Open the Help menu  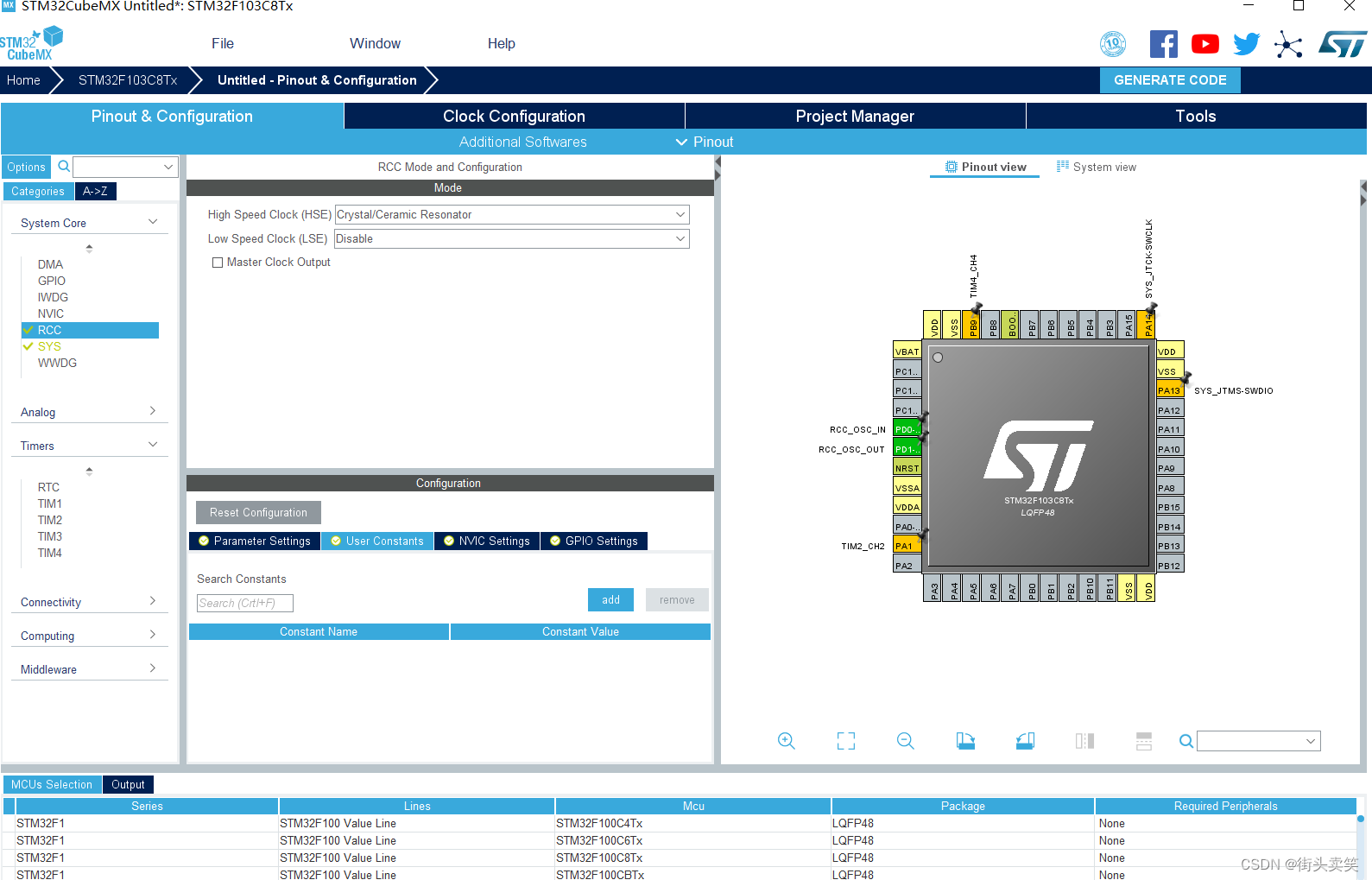tap(501, 43)
